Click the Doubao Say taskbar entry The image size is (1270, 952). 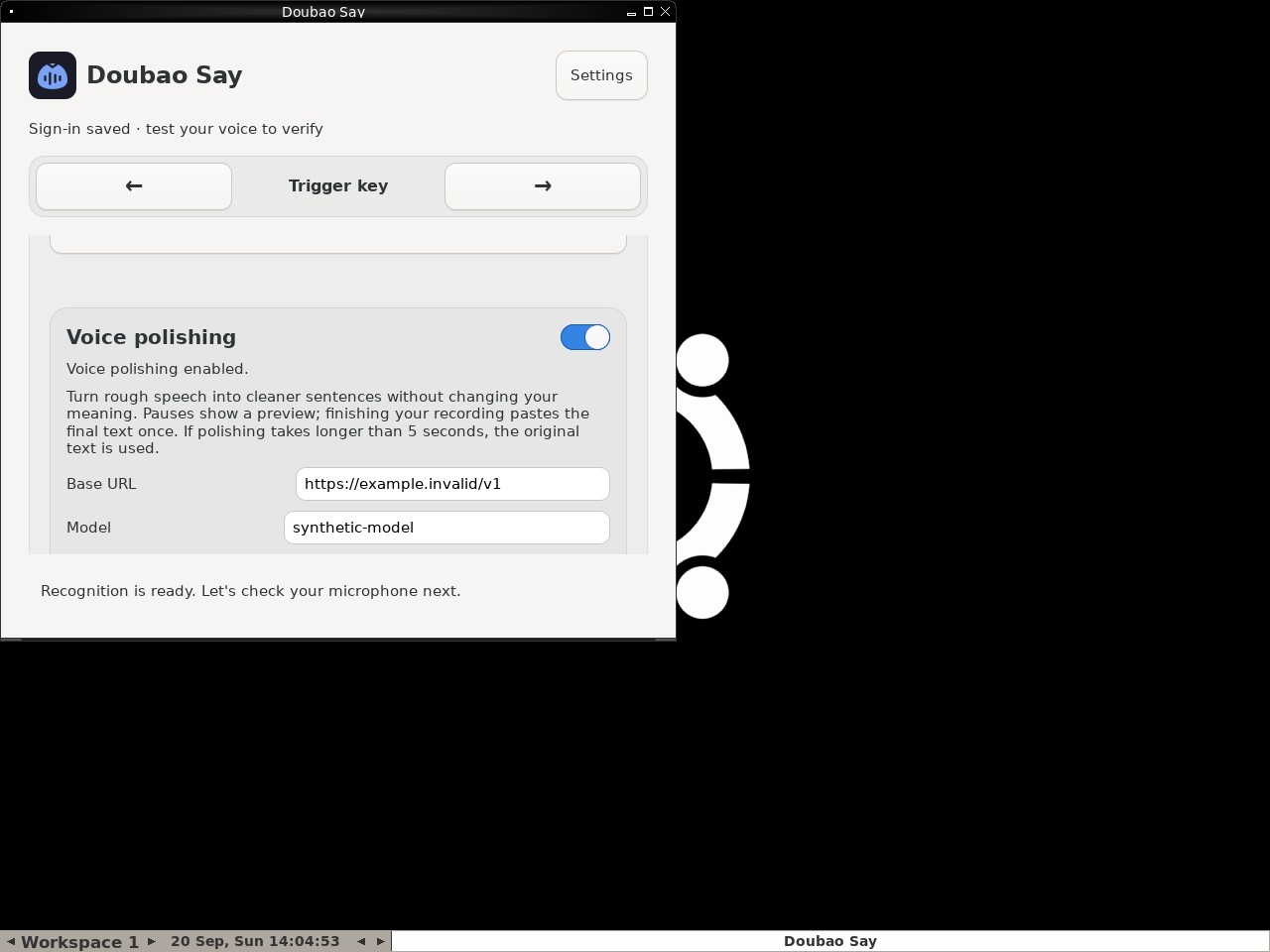830,941
